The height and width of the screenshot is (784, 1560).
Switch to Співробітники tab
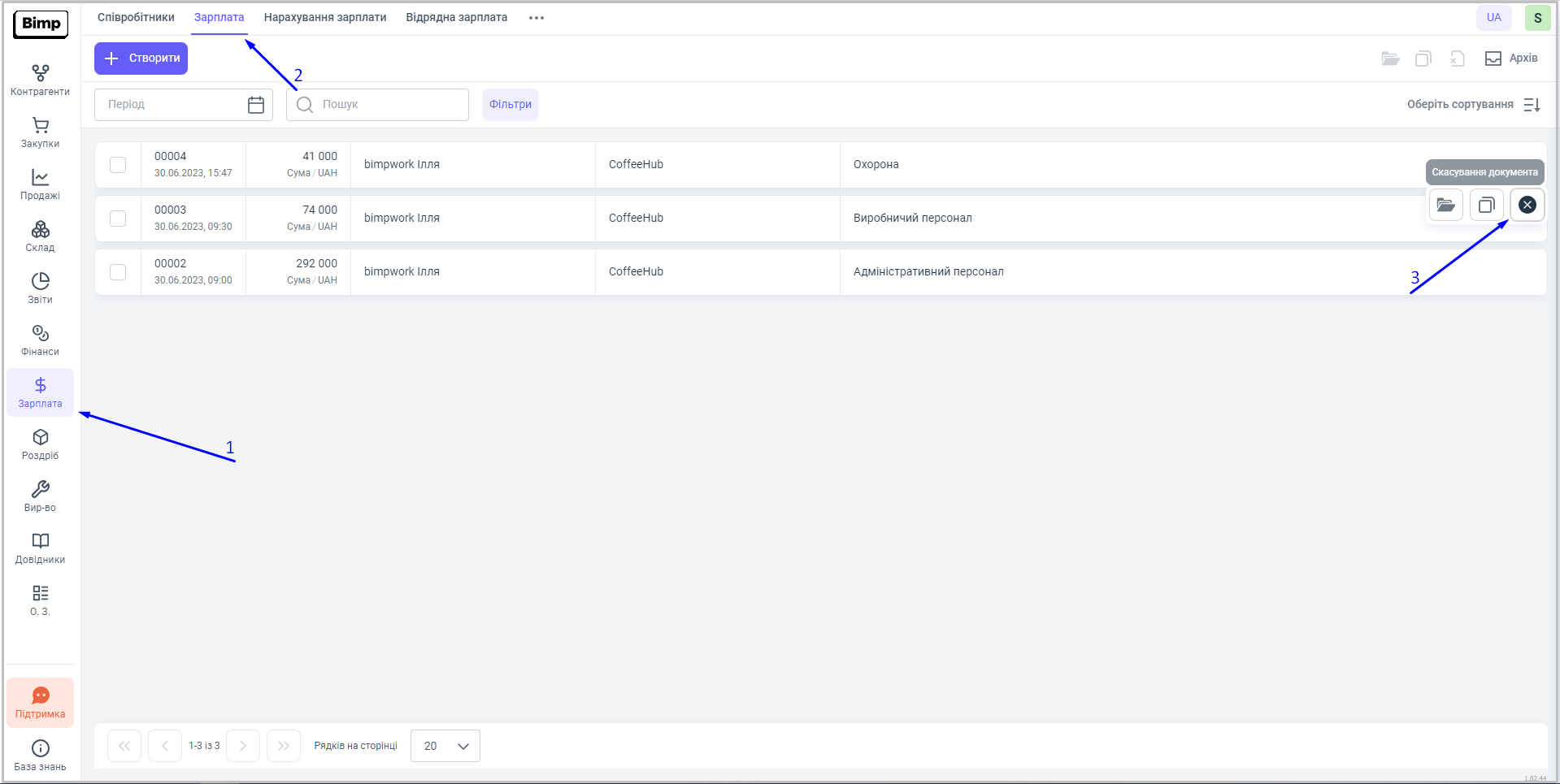tap(136, 18)
